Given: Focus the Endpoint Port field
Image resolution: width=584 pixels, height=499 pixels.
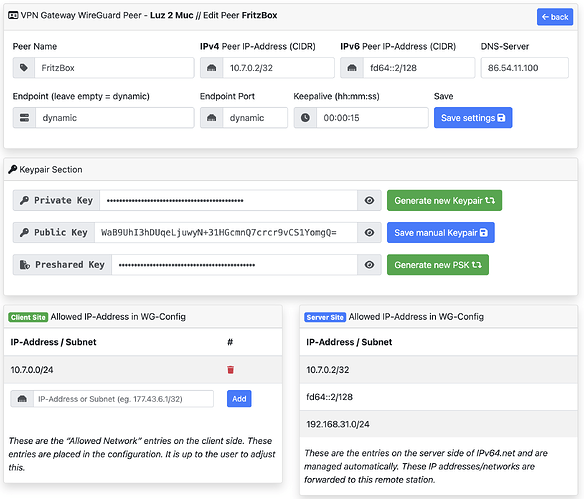Looking at the screenshot, I should click(255, 118).
